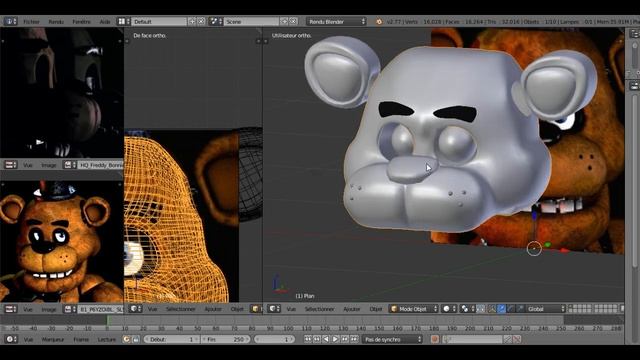Delete the Default screen layout

click(x=201, y=21)
